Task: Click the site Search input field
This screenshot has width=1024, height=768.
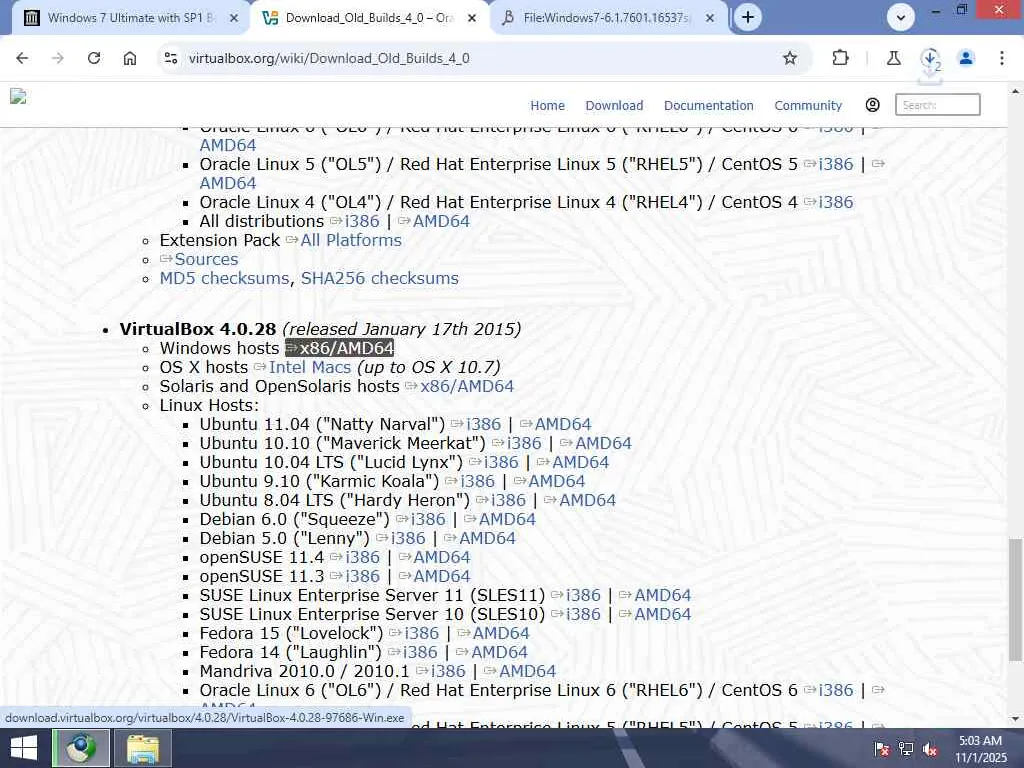Action: (x=937, y=104)
